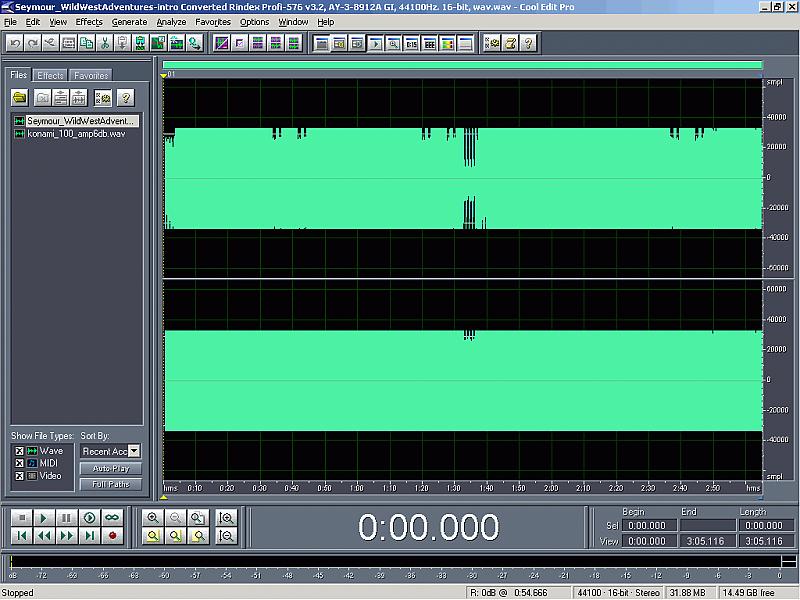Click the green overview bar above the waveform
The image size is (800, 600).
[462, 66]
